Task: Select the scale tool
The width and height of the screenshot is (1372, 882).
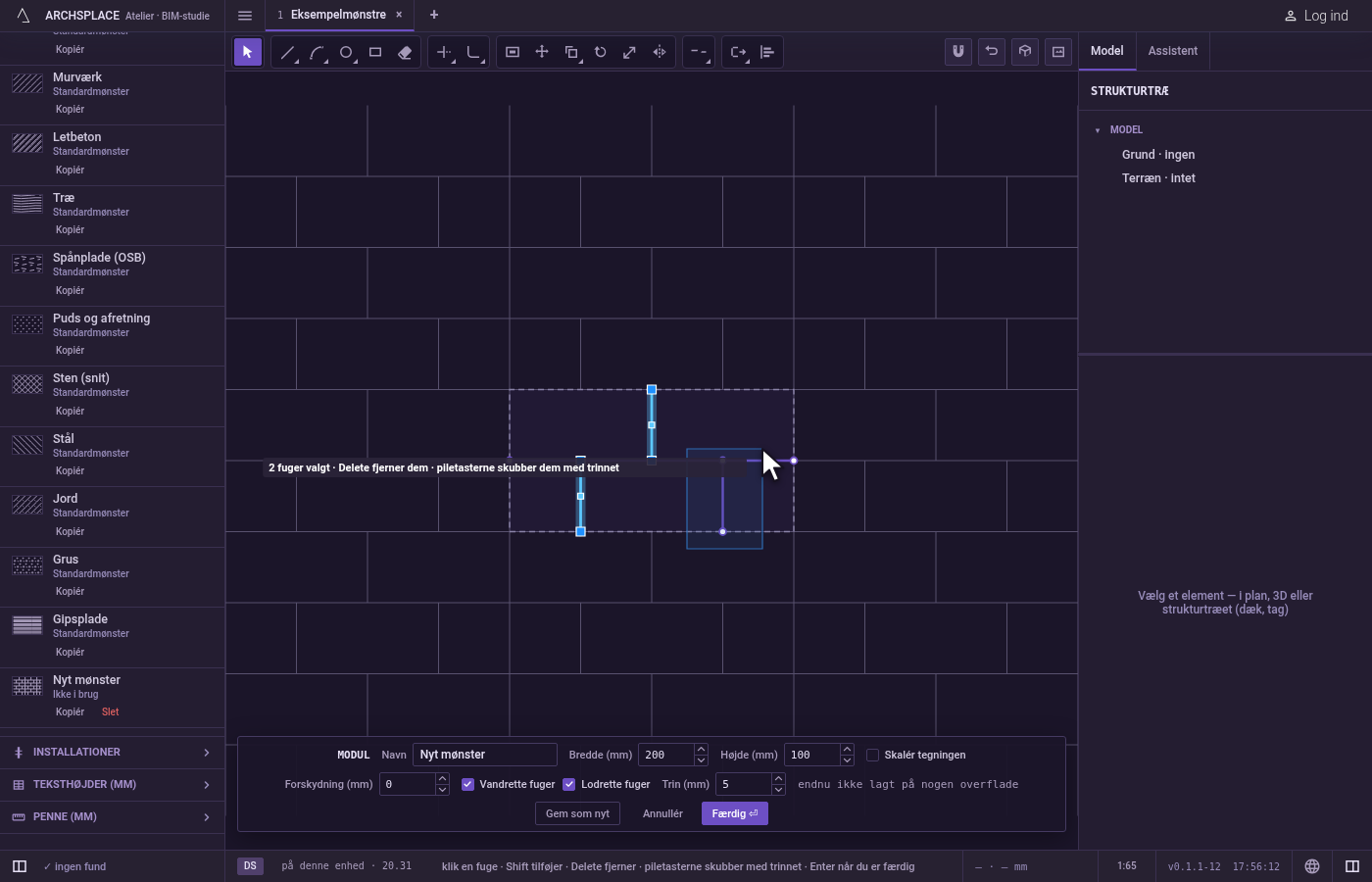Action: coord(630,52)
